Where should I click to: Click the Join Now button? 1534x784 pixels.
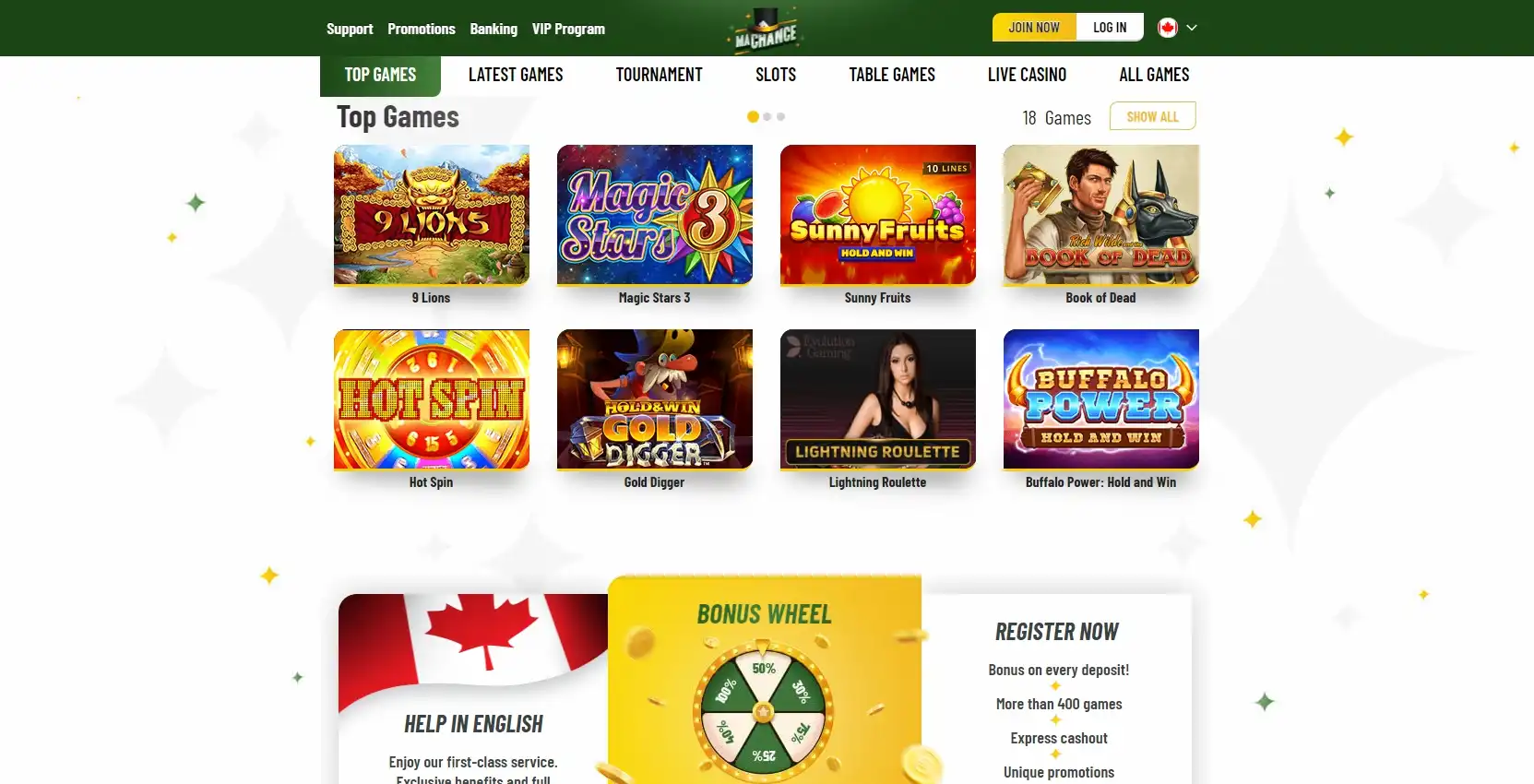click(x=1034, y=28)
